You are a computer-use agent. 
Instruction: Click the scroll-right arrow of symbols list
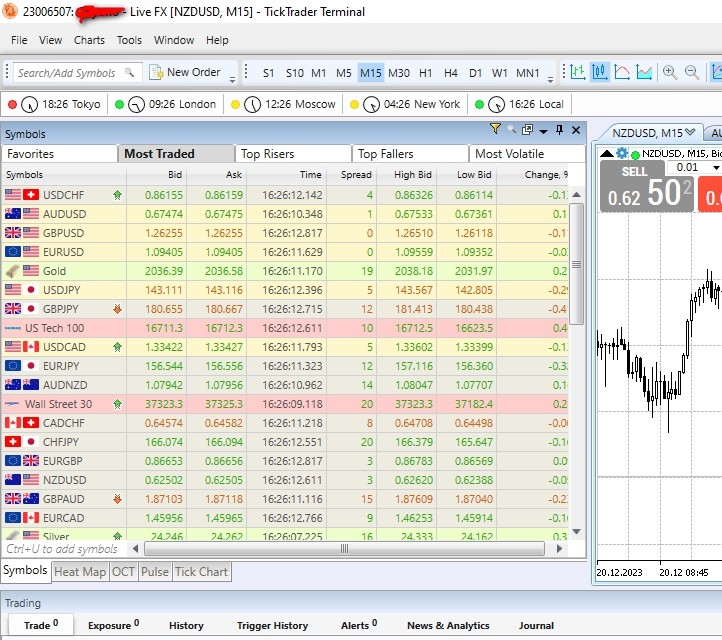click(559, 548)
